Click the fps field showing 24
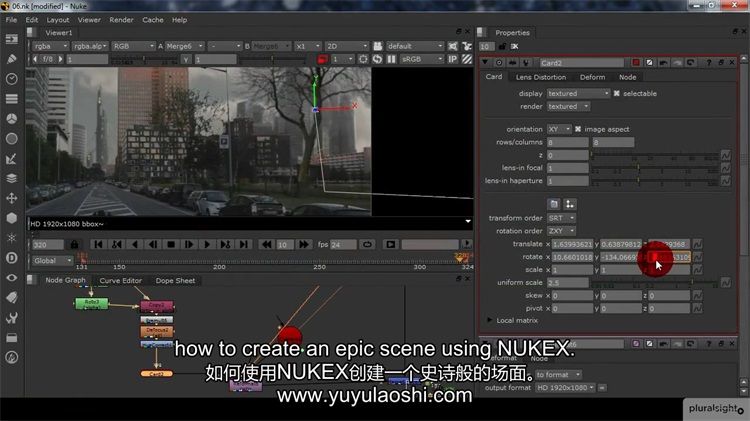This screenshot has height=421, width=750. point(343,244)
